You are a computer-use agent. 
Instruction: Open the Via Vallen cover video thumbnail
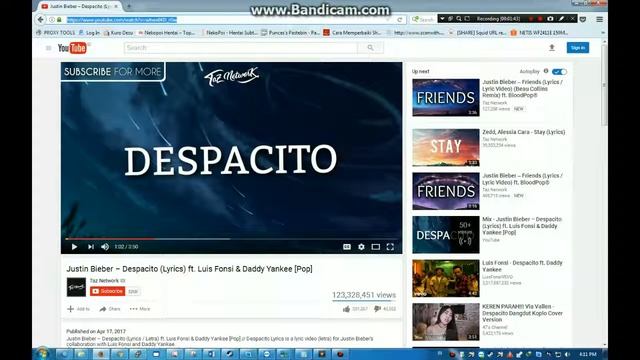pyautogui.click(x=446, y=322)
